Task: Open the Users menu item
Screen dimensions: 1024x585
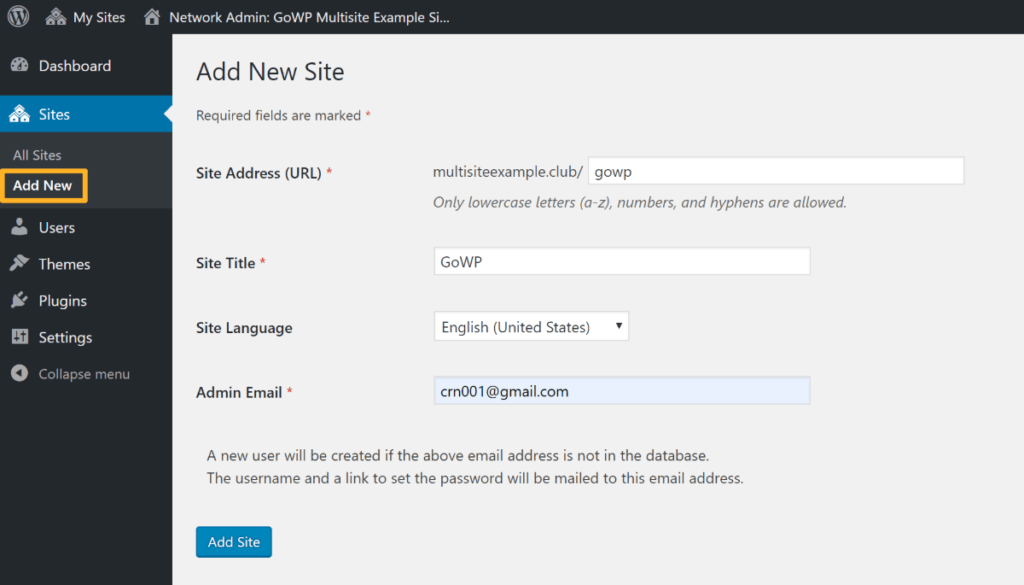Action: pyautogui.click(x=86, y=227)
